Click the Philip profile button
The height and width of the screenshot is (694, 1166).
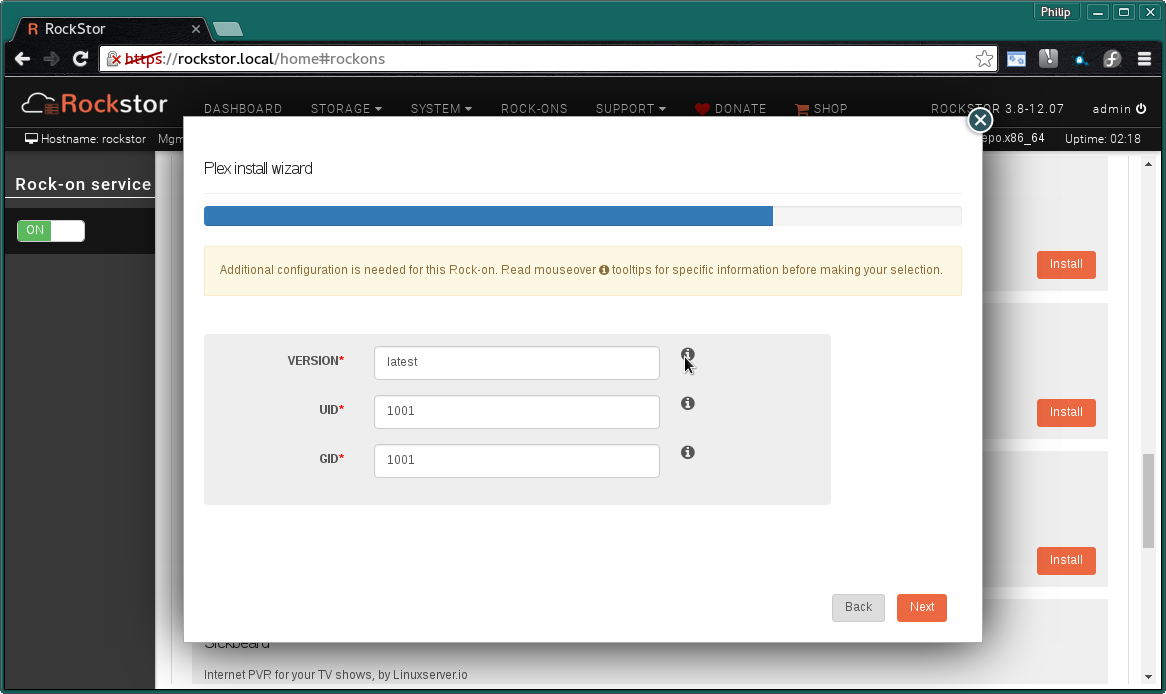tap(1055, 12)
